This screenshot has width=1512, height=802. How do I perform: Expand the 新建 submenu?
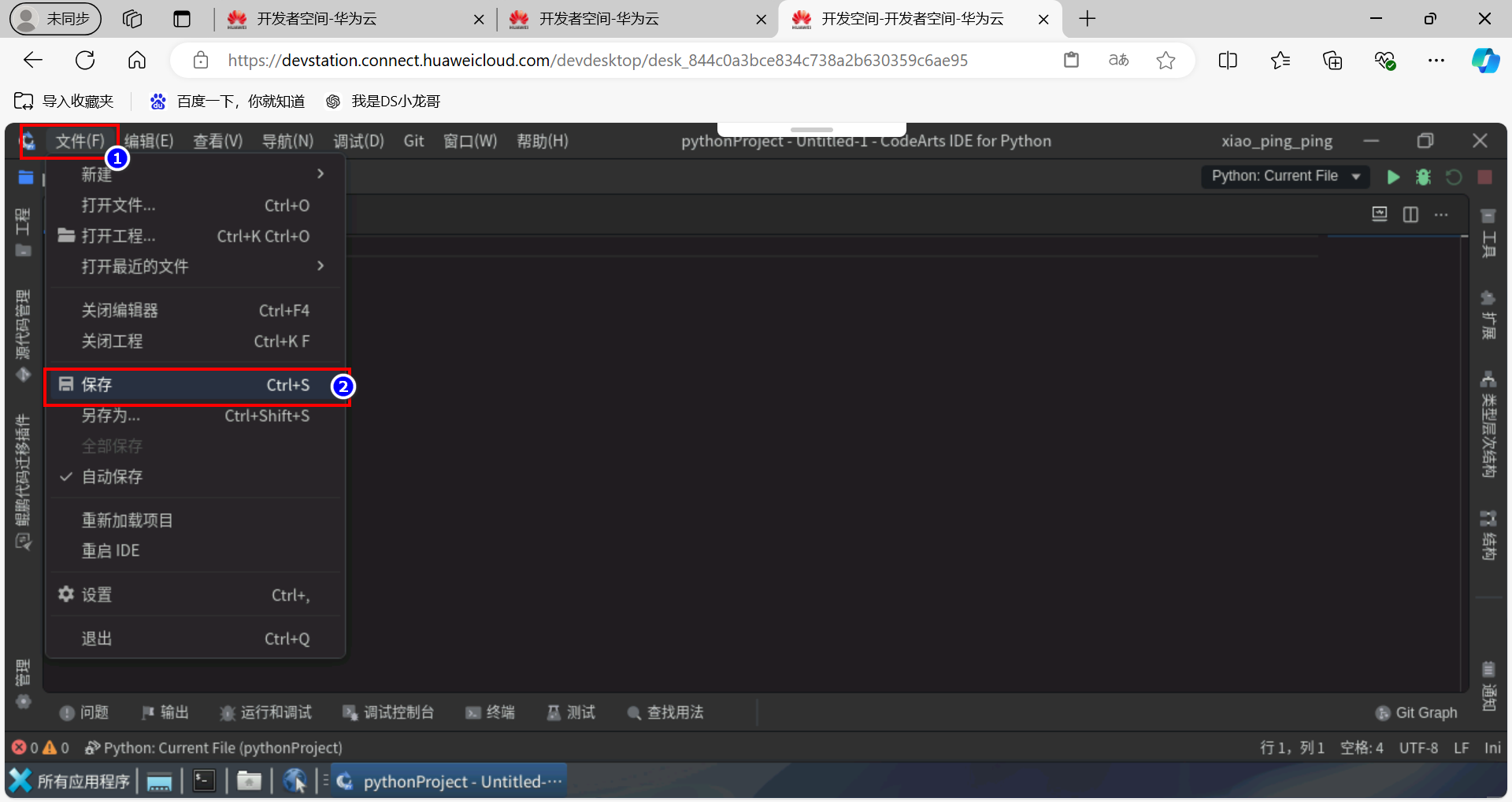[97, 175]
